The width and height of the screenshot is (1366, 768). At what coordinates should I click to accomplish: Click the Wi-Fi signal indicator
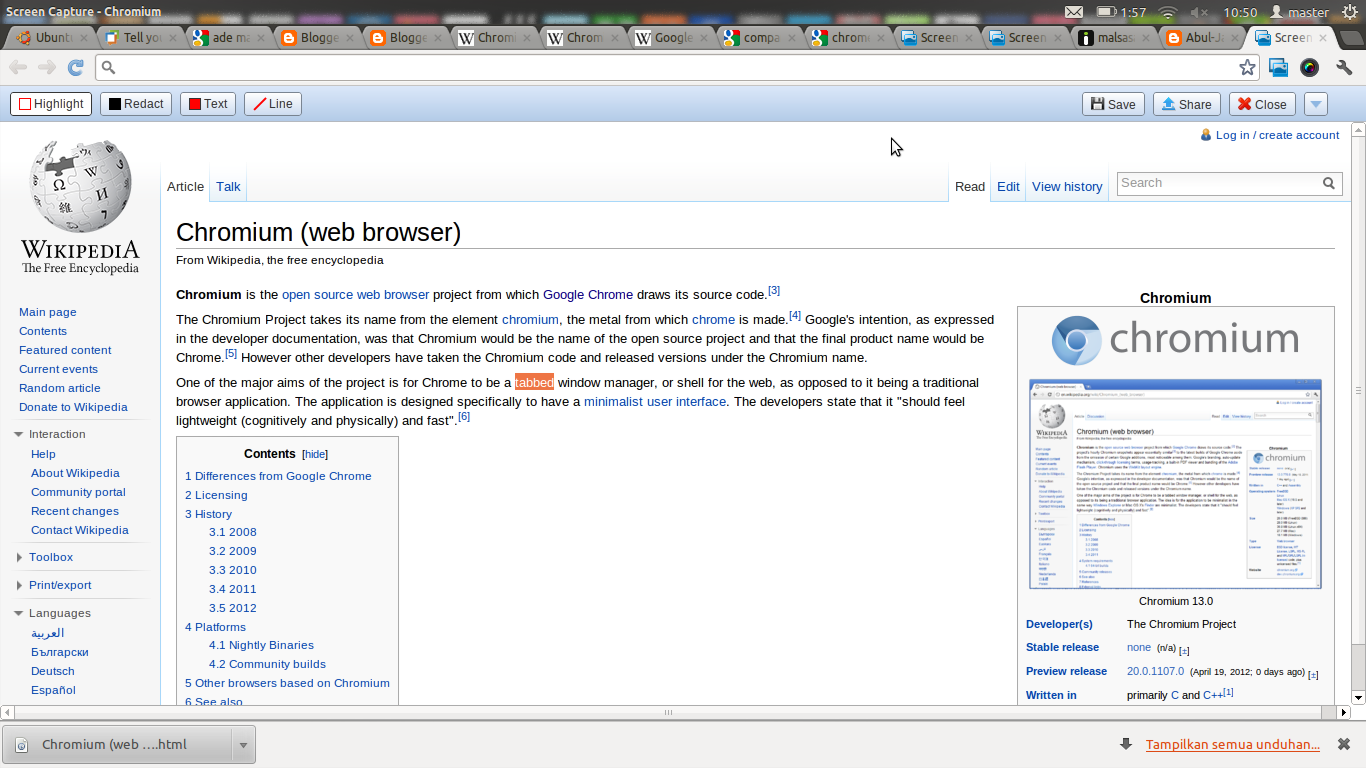click(1167, 12)
